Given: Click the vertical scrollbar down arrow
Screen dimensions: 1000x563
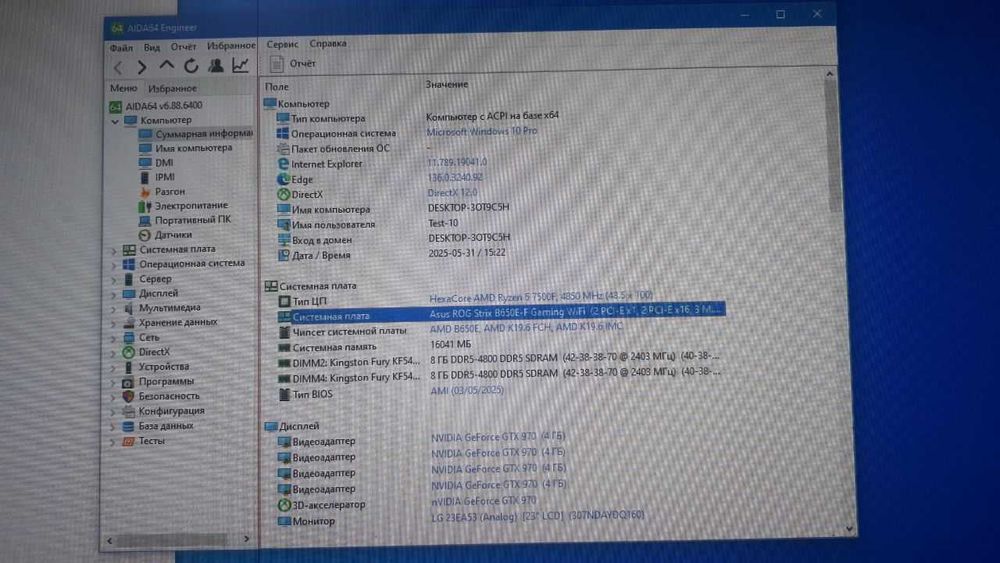Looking at the screenshot, I should (849, 529).
